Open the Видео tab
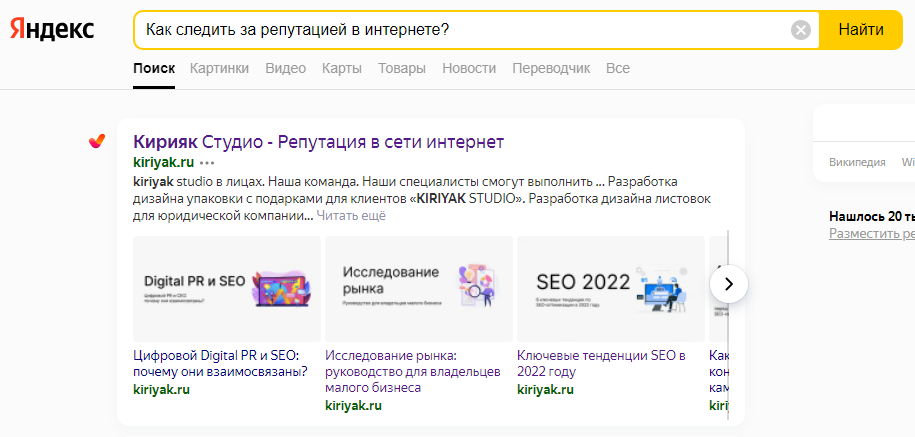Screen dimensions: 915x437 (x=285, y=68)
